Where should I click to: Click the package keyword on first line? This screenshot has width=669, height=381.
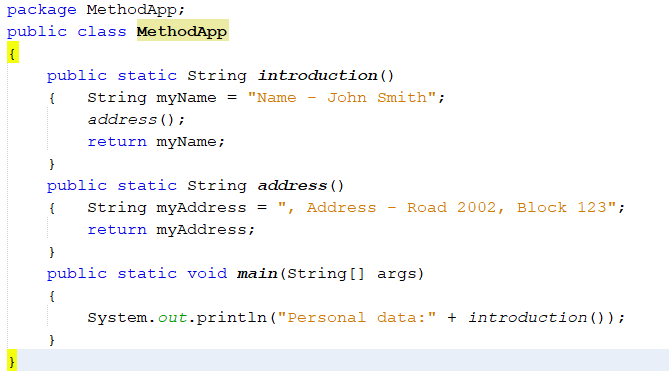click(x=42, y=10)
